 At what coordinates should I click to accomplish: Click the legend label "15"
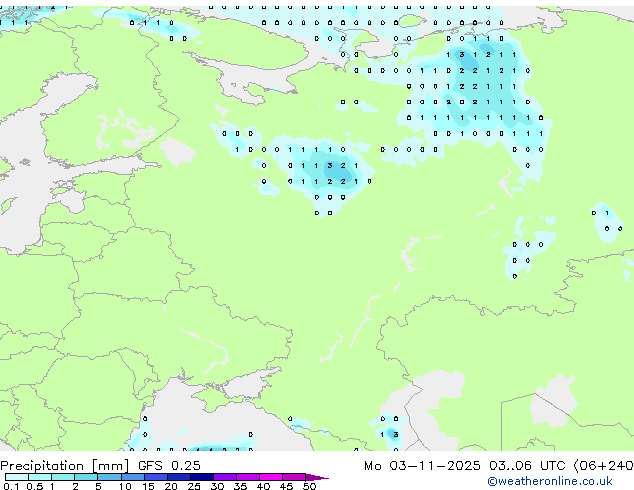[x=148, y=486]
